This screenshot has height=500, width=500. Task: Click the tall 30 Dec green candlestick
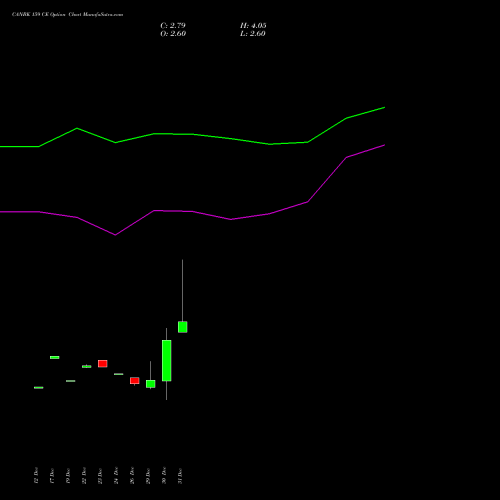click(x=166, y=360)
